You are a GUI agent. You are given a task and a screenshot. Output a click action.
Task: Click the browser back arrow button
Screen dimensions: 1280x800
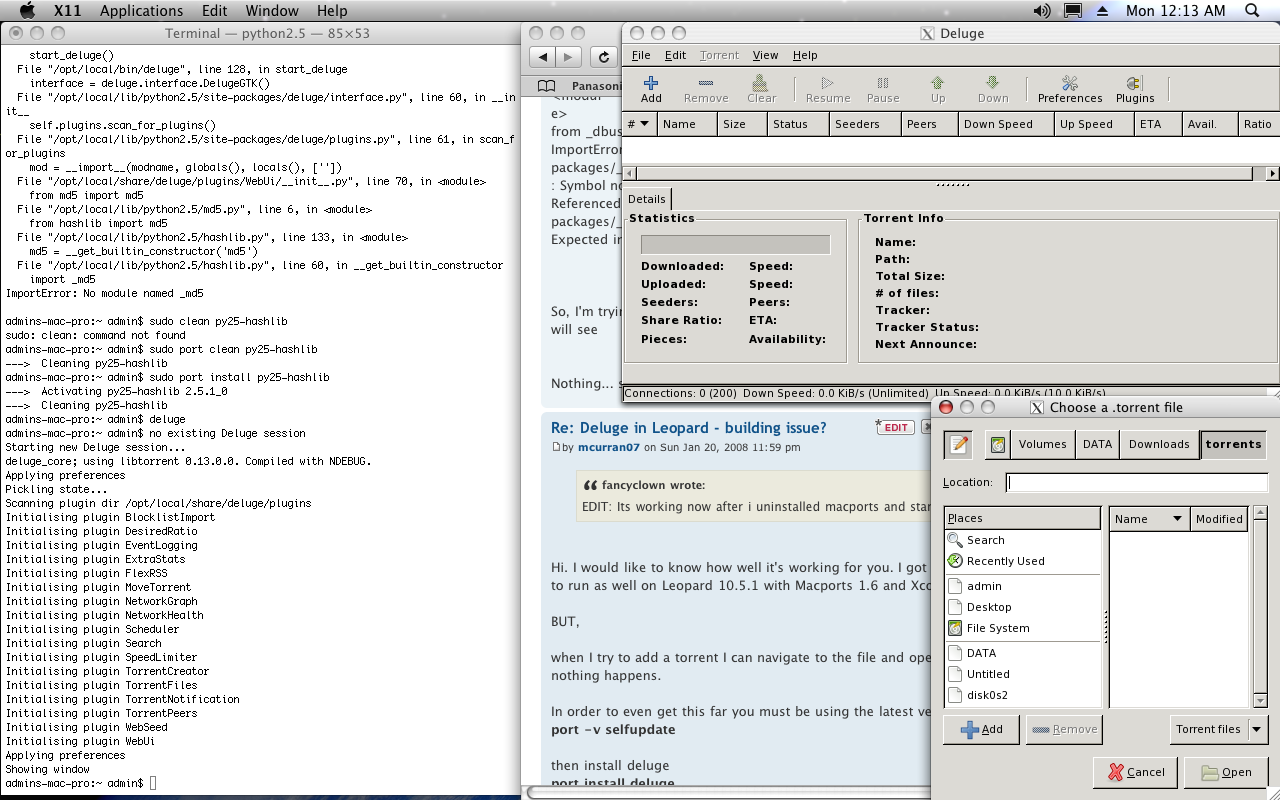541,57
